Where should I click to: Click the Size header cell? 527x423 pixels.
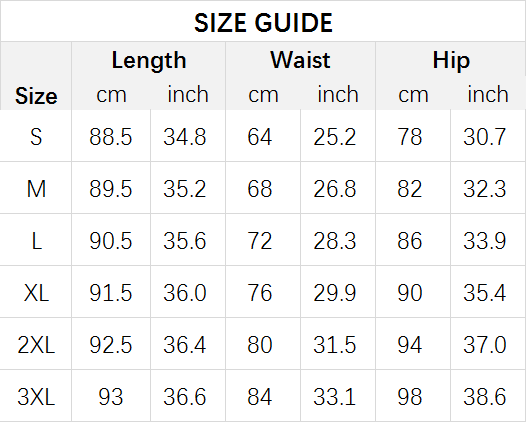pyautogui.click(x=36, y=96)
